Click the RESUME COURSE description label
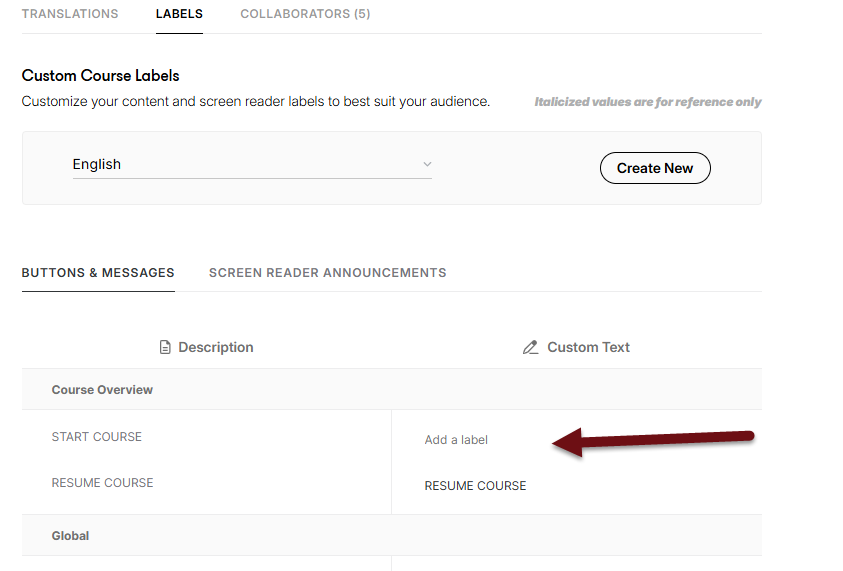Viewport: 843px width, 571px height. (102, 483)
